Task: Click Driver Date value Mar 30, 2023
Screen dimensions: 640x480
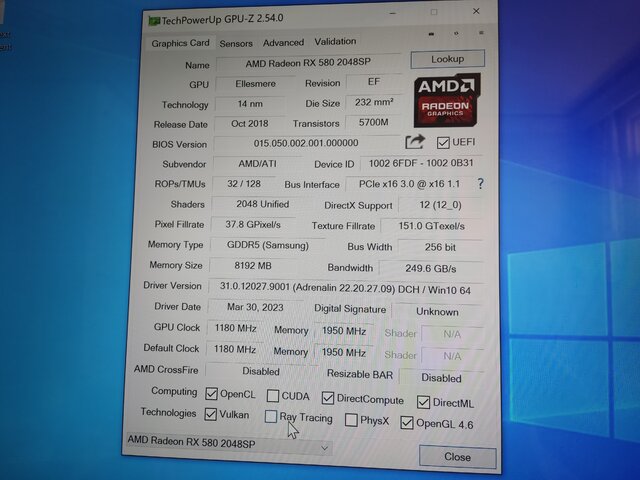Action: (x=255, y=307)
